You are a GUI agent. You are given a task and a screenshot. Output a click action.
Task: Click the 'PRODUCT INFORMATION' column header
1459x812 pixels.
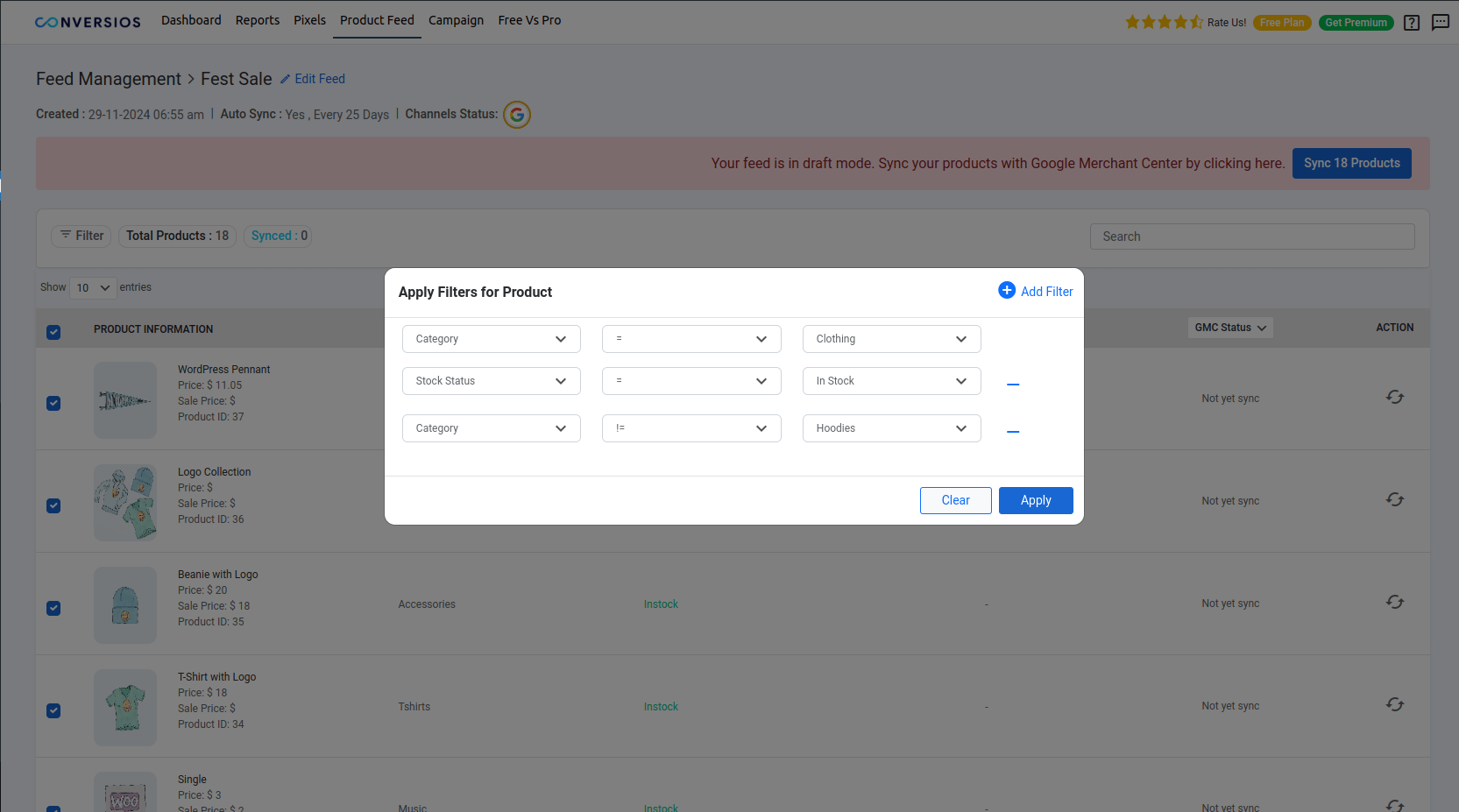click(x=153, y=329)
